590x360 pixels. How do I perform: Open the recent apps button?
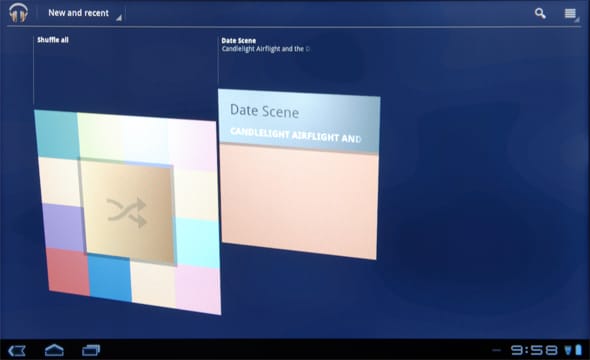[91, 350]
